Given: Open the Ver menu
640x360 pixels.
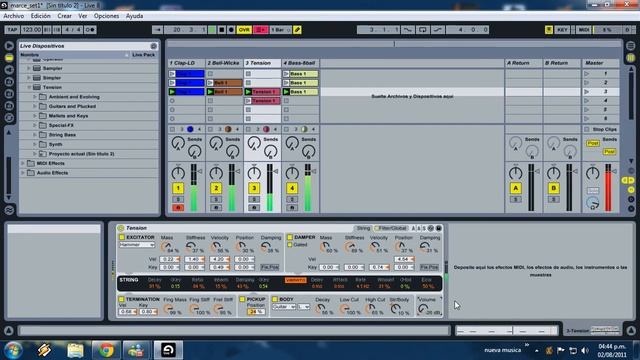Looking at the screenshot, I should (x=82, y=16).
